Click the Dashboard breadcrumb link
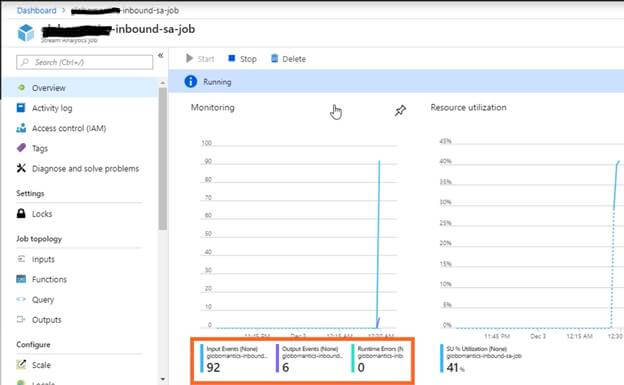This screenshot has height=385, width=624. point(36,10)
